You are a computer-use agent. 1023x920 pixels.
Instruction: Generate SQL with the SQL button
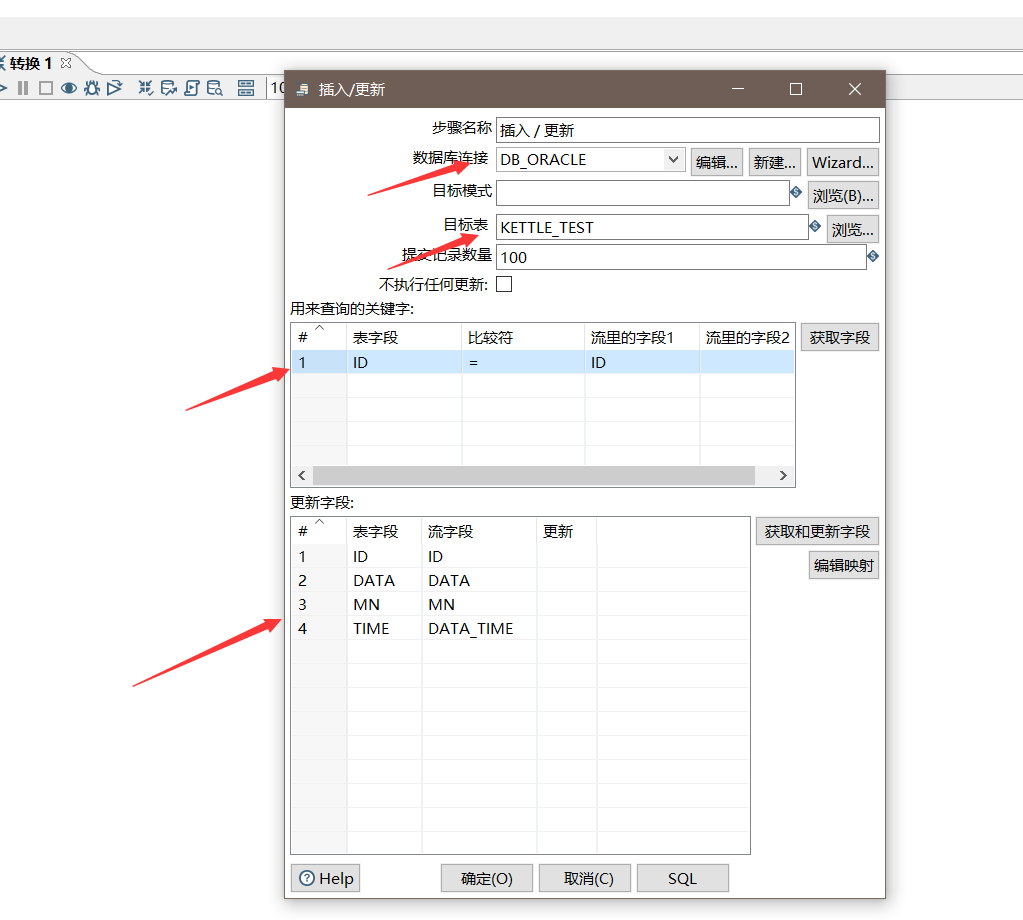(x=682, y=877)
